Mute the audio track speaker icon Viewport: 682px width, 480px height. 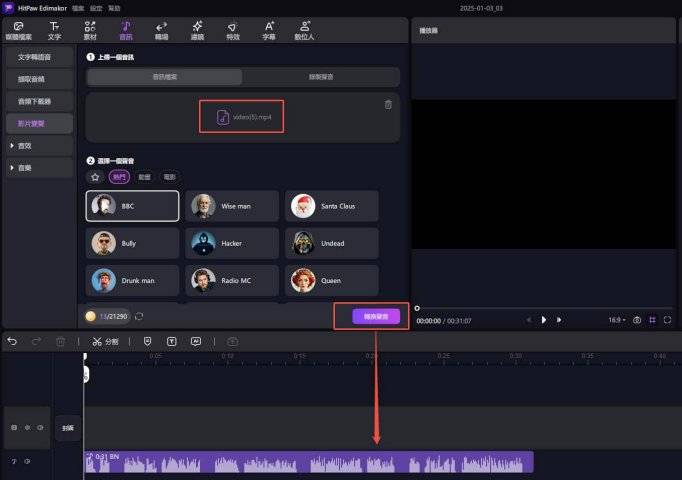click(27, 461)
